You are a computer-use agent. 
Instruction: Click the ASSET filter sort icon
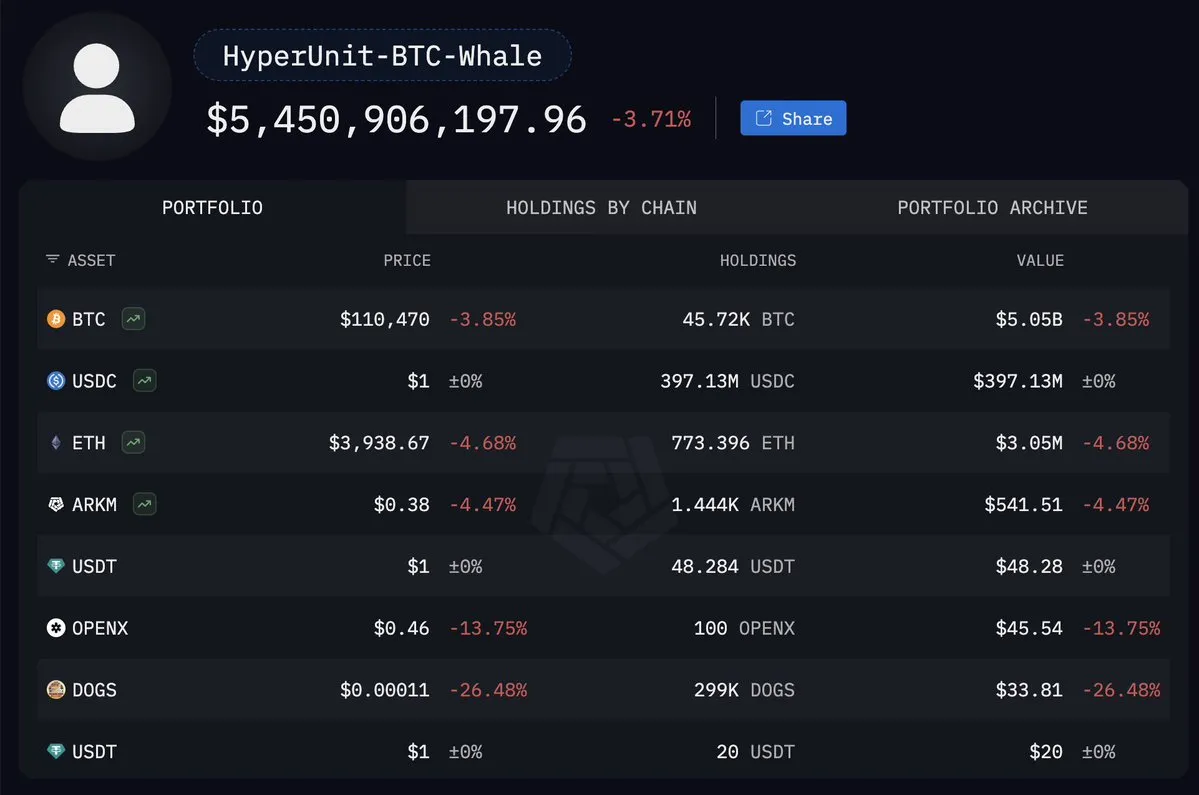click(x=52, y=260)
